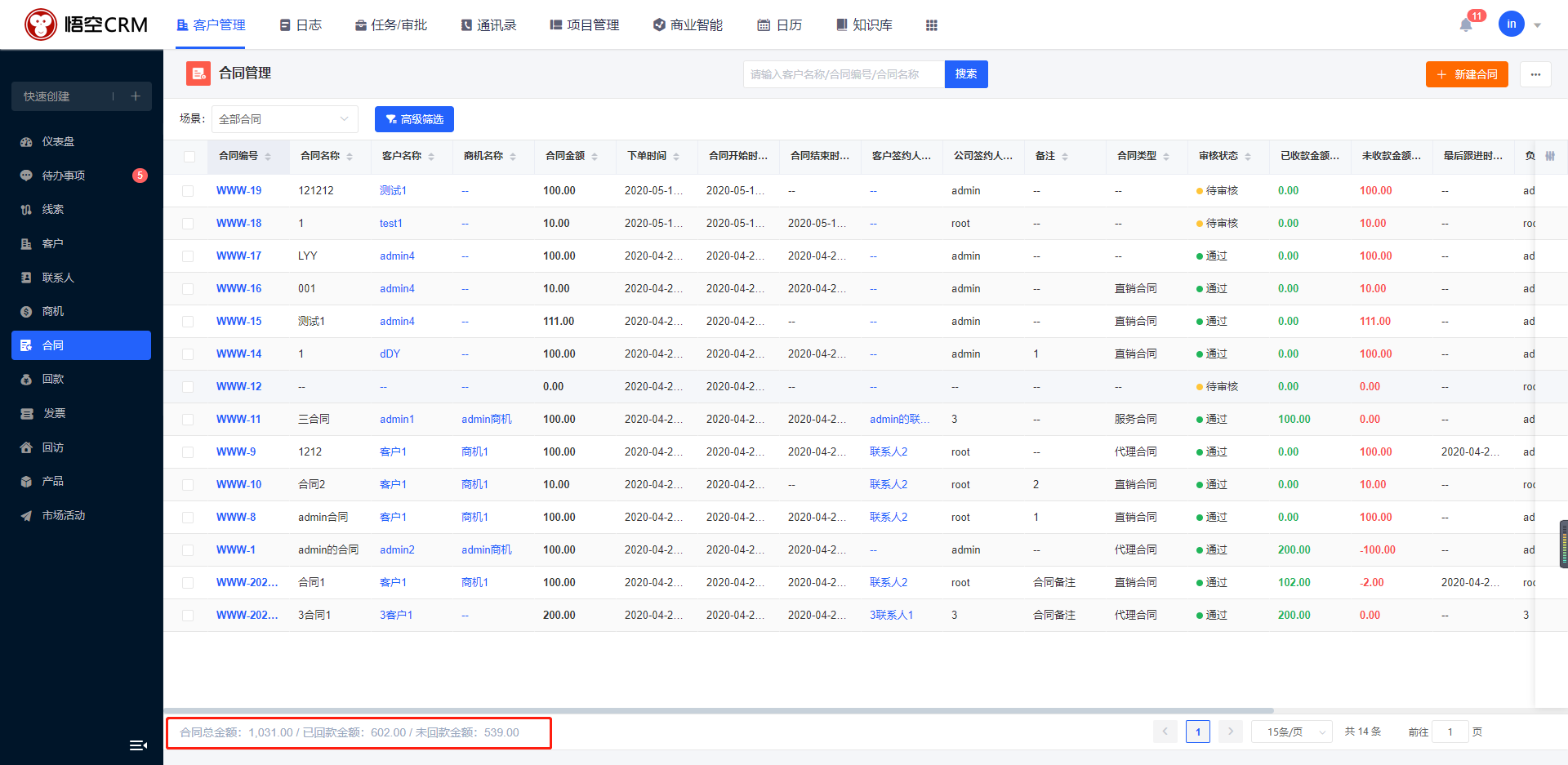Check the WWW-11 row checkbox
Viewport: 1568px width, 765px height.
coord(188,420)
